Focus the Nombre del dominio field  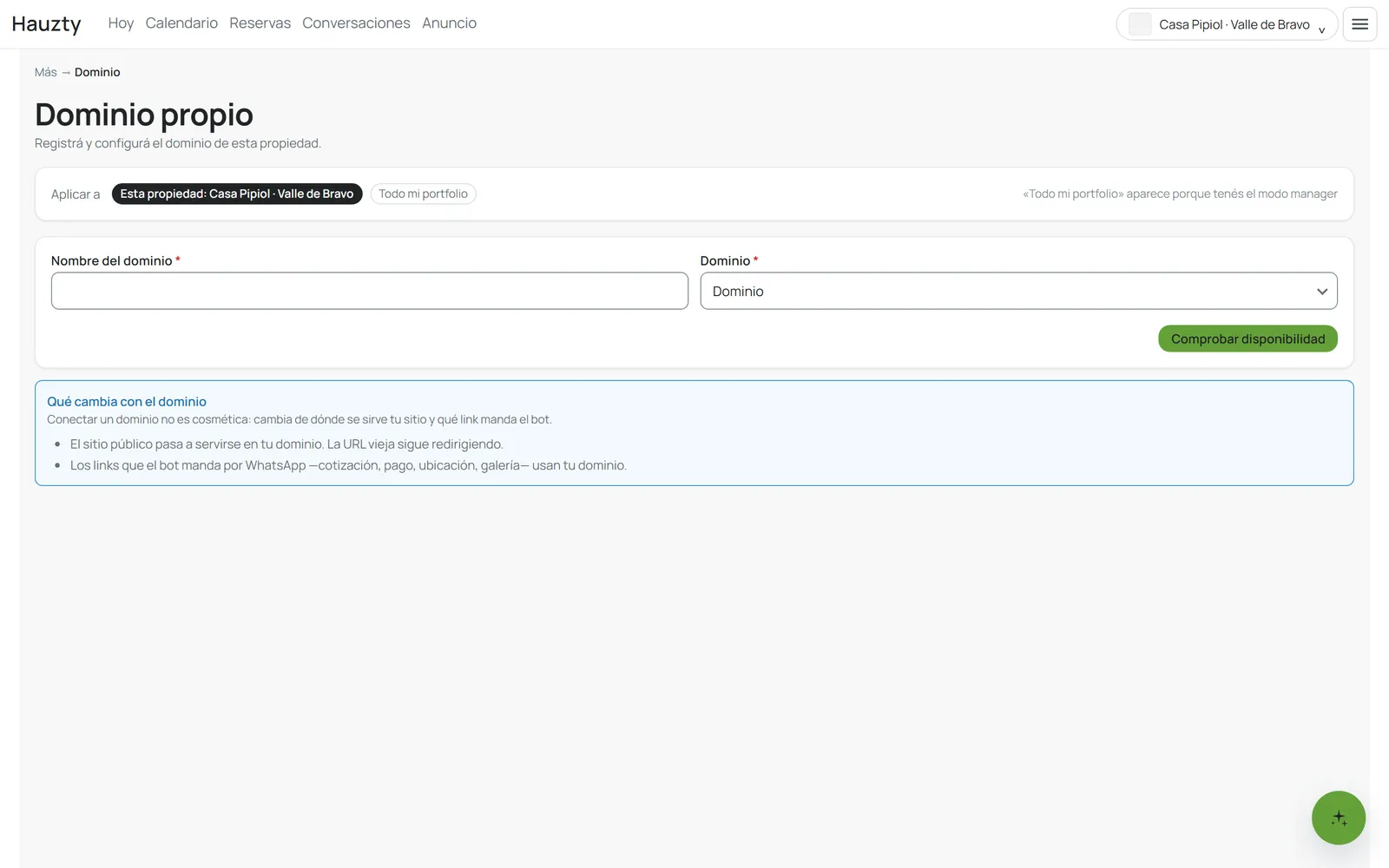(x=370, y=291)
